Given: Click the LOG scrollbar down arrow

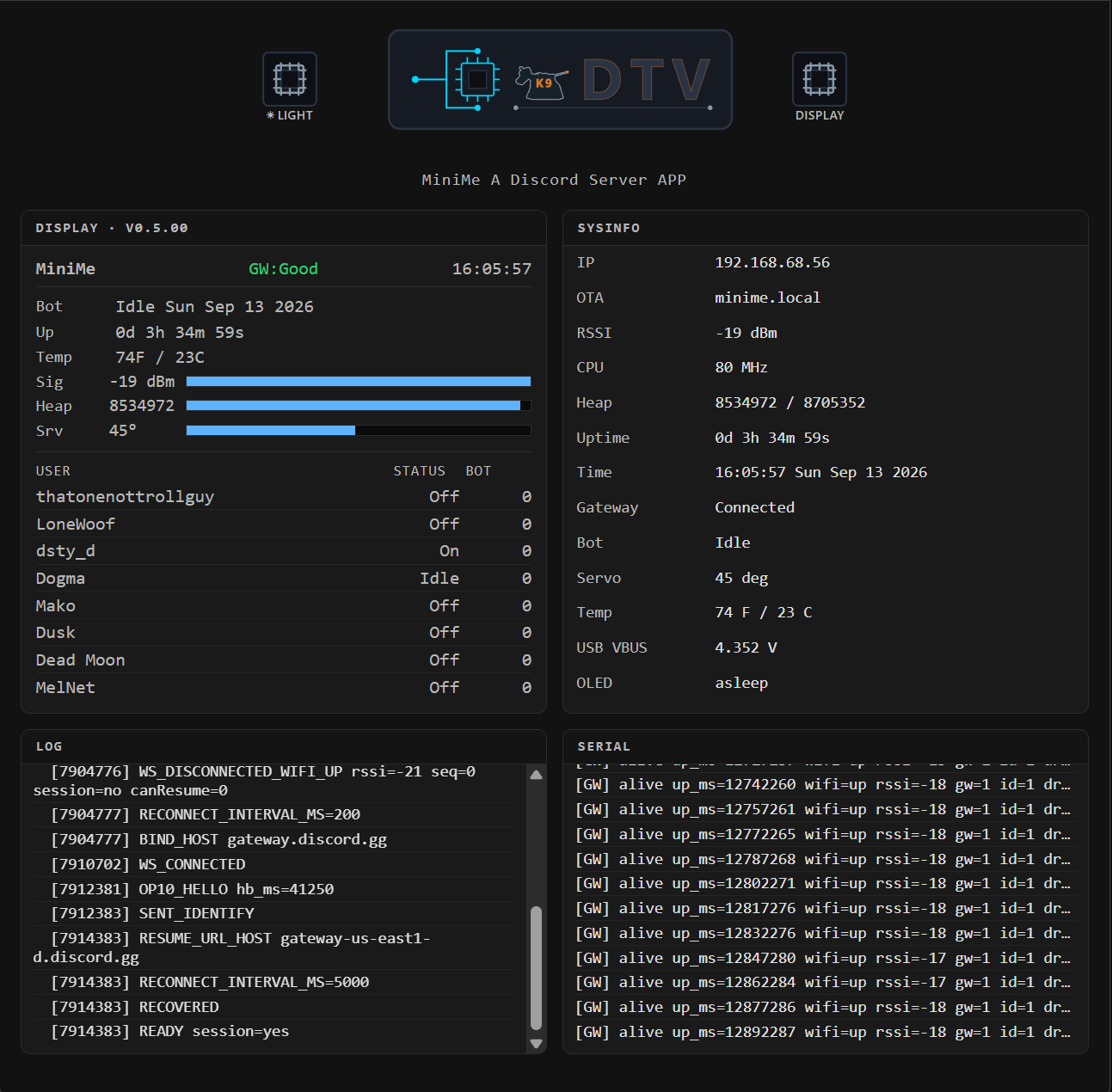Looking at the screenshot, I should tap(536, 1044).
